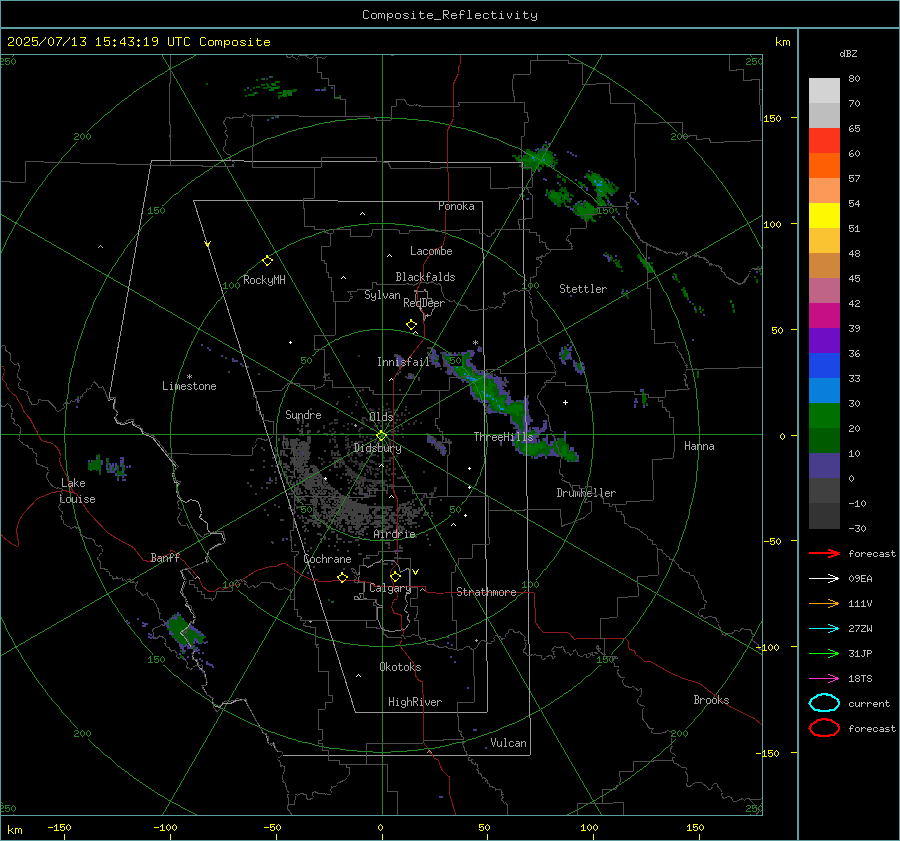Click the cyan 'current' ellipse legend icon
The width and height of the screenshot is (900, 841).
(x=824, y=703)
